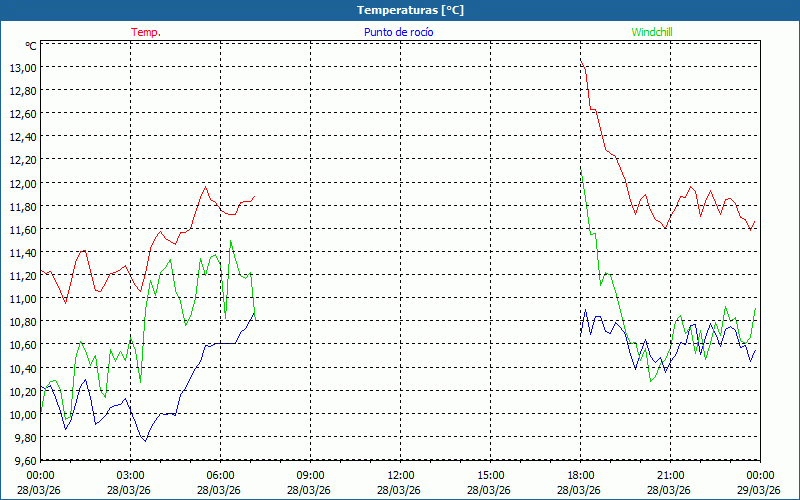The image size is (800, 500).
Task: Click the "Temperaturas [°C]" chart title bar
Action: pyautogui.click(x=400, y=10)
